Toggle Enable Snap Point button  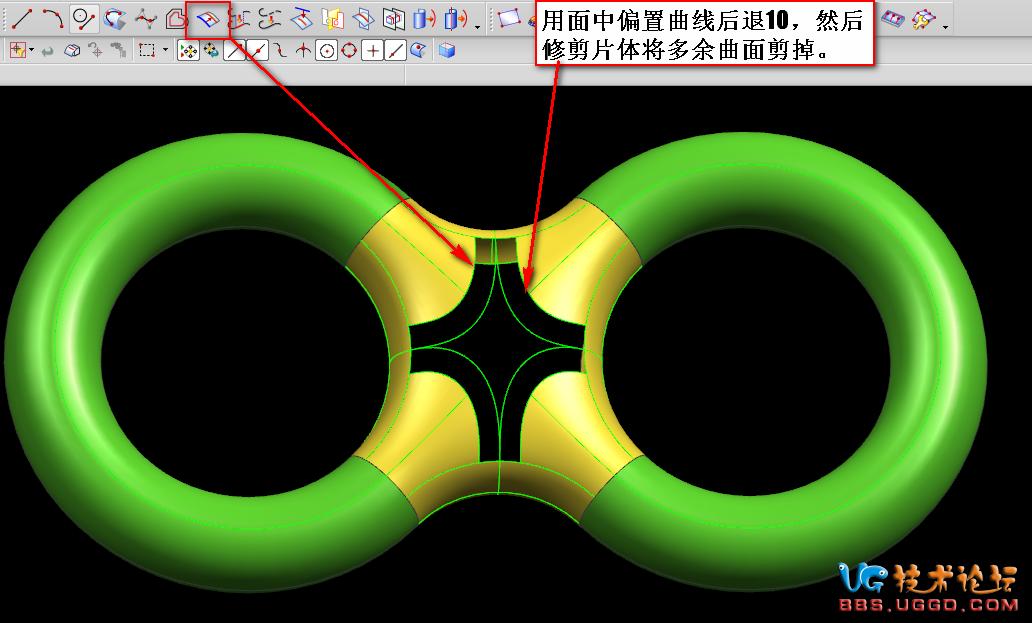pyautogui.click(x=188, y=51)
